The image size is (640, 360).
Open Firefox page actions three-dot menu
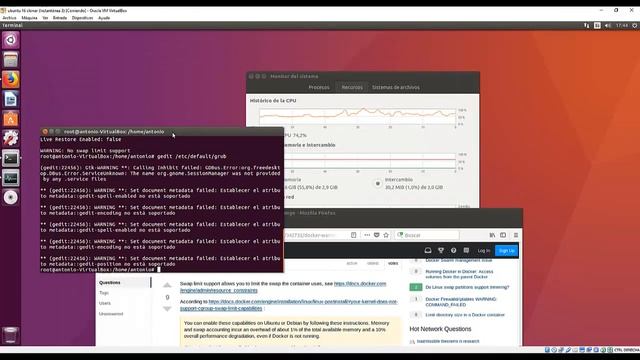click(x=367, y=235)
